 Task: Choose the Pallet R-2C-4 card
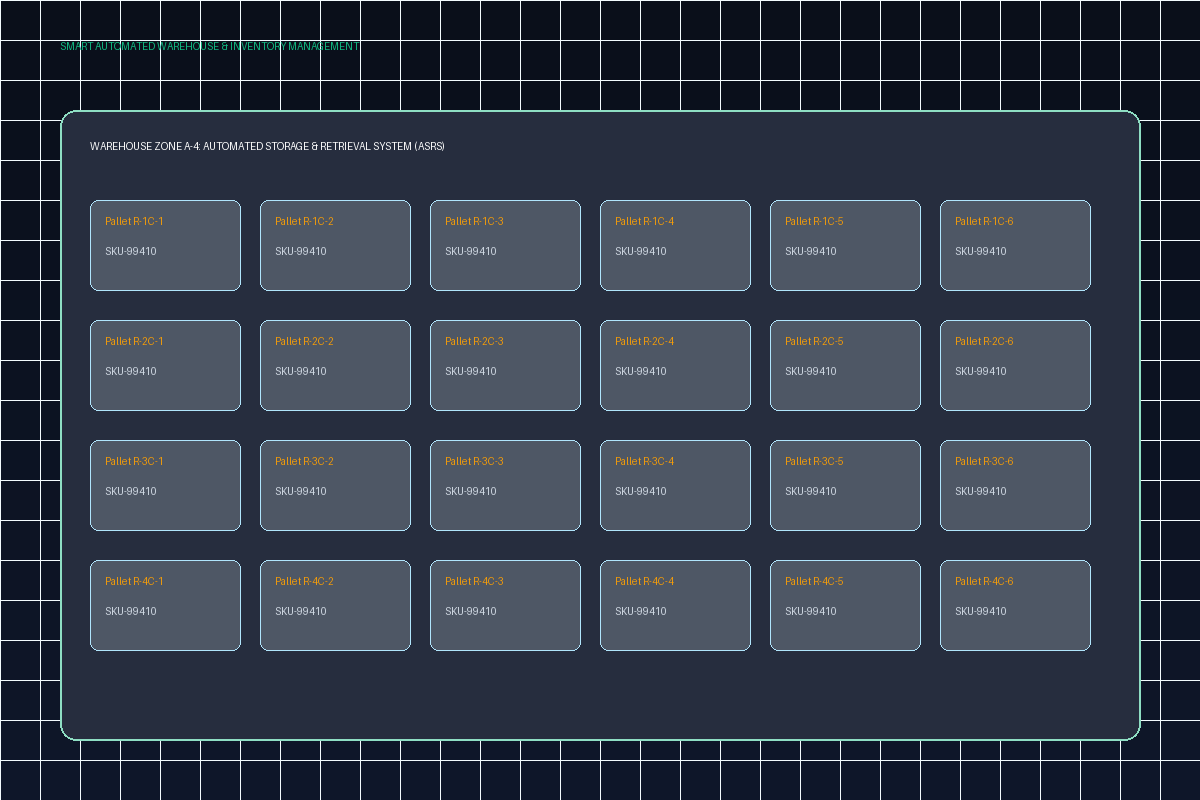pos(675,365)
